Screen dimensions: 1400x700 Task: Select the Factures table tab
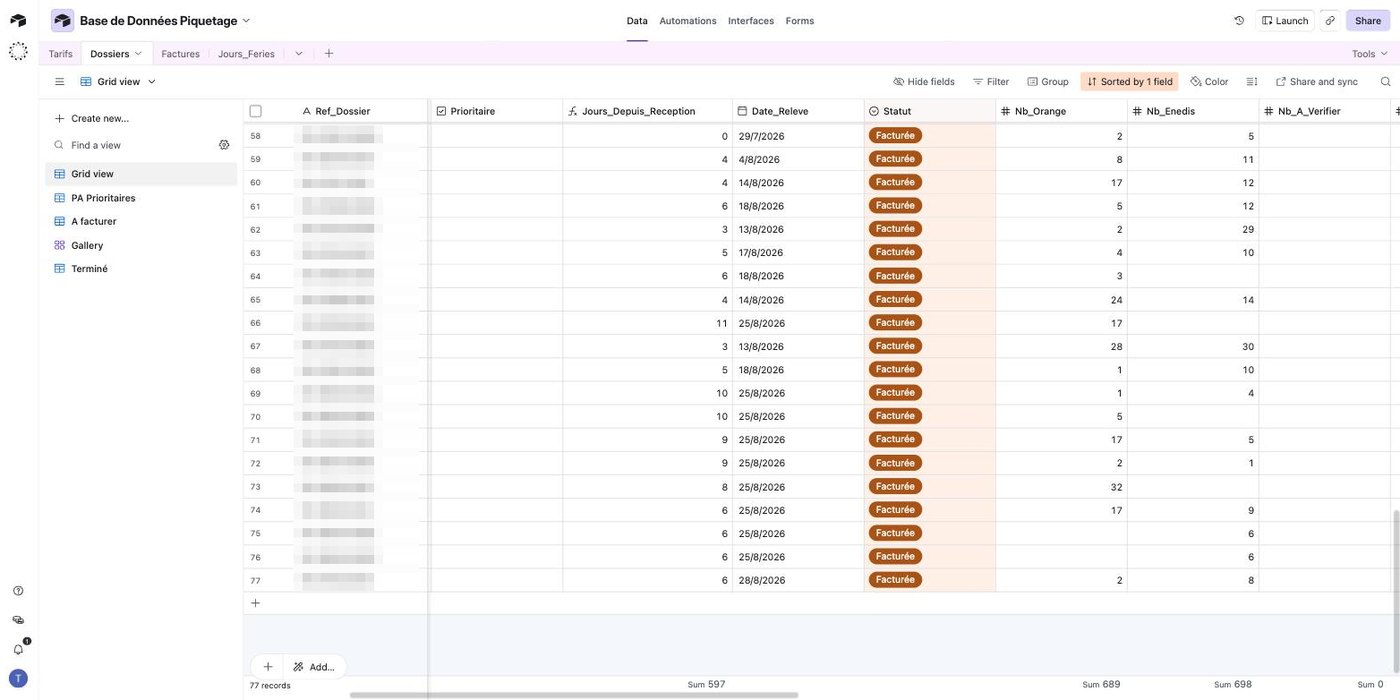tap(181, 54)
